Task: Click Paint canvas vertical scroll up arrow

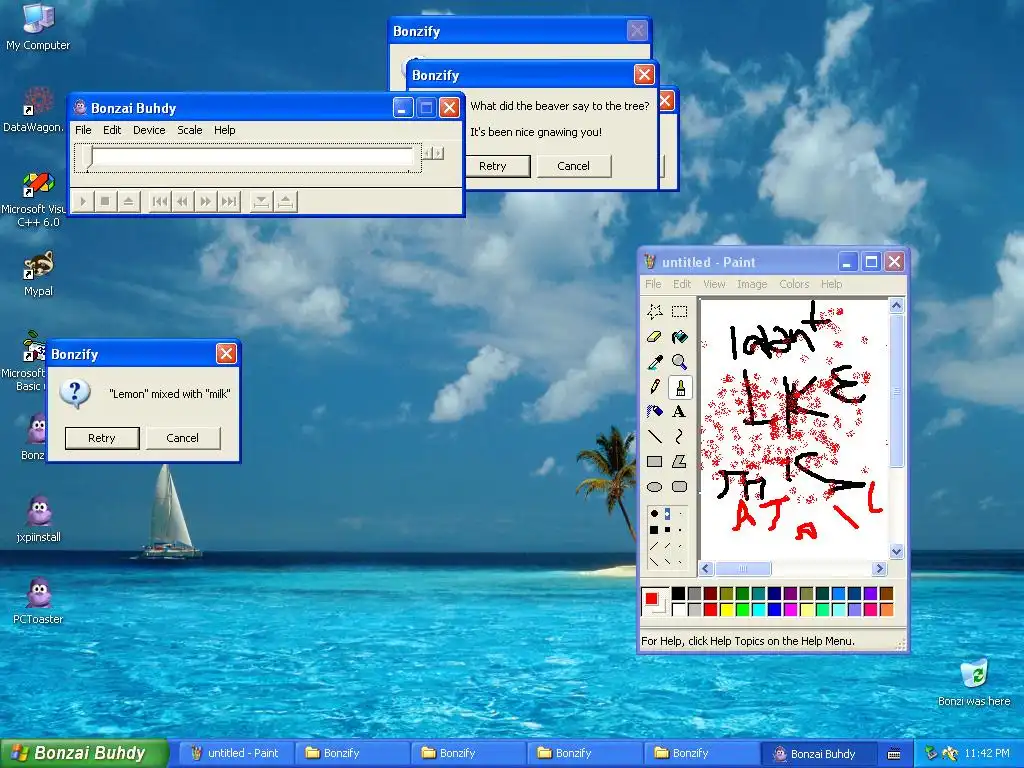Action: pyautogui.click(x=897, y=305)
